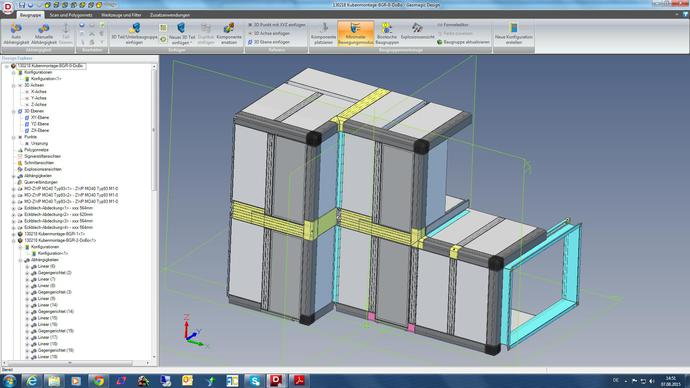Collapse the 3D Achsen tree node
This screenshot has width=690, height=388.
(x=14, y=85)
